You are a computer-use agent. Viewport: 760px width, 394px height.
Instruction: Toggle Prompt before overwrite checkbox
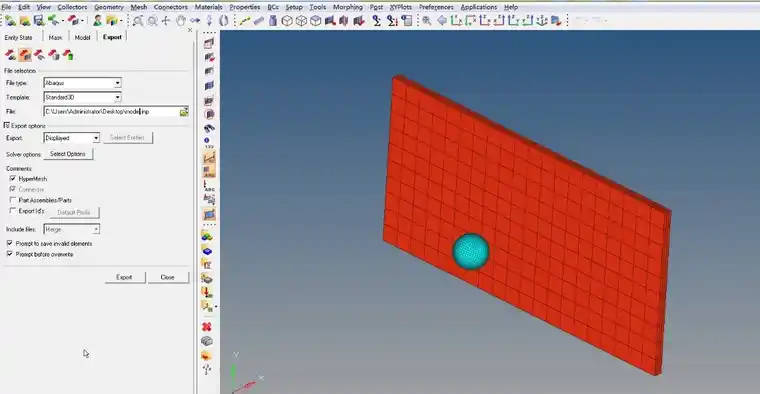(x=10, y=254)
